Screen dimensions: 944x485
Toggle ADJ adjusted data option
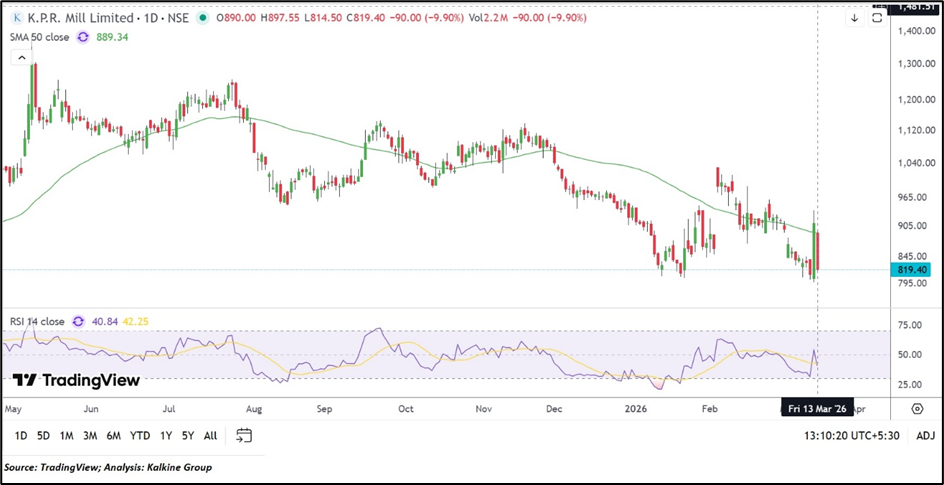click(x=925, y=435)
